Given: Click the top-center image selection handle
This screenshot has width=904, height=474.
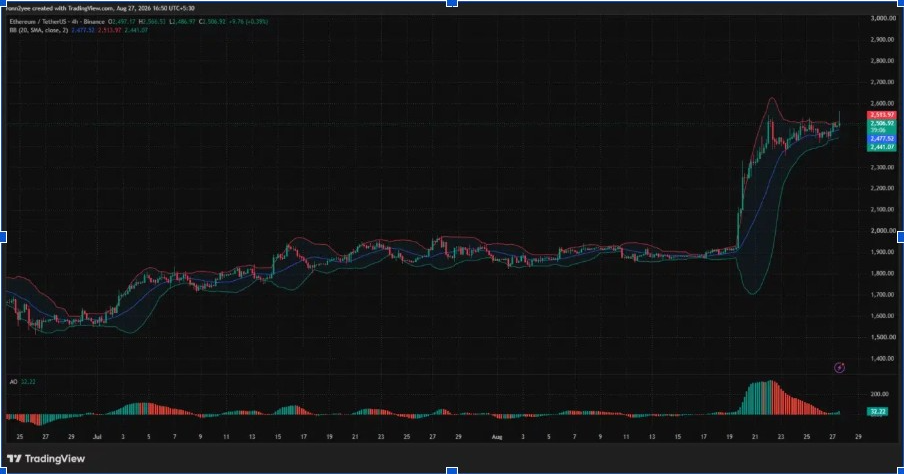Looking at the screenshot, I should point(452,3).
